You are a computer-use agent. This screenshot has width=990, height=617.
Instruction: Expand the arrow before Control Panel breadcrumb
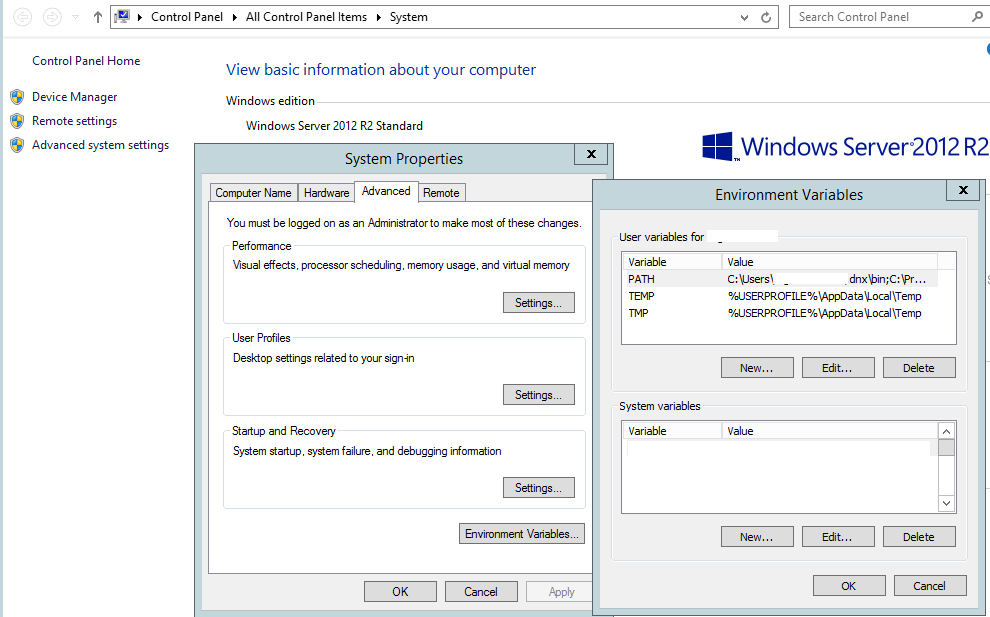140,17
